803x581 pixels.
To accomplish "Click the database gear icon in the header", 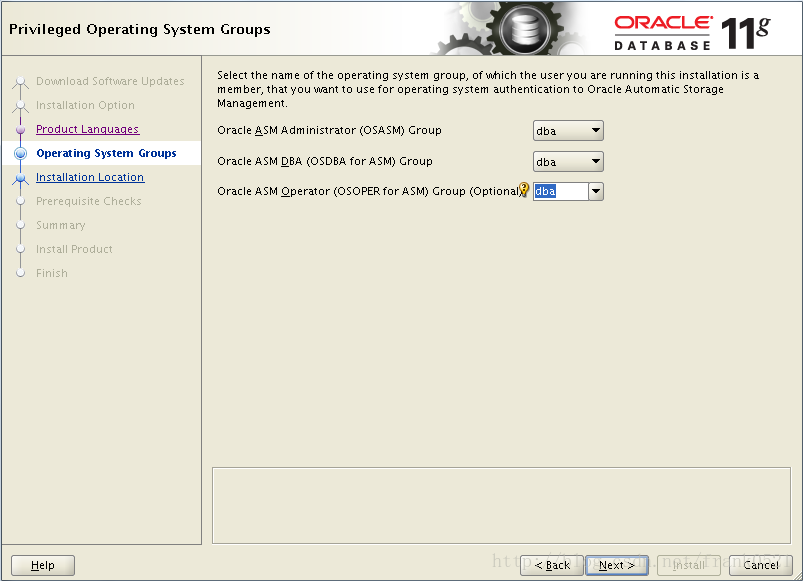I will (x=525, y=29).
